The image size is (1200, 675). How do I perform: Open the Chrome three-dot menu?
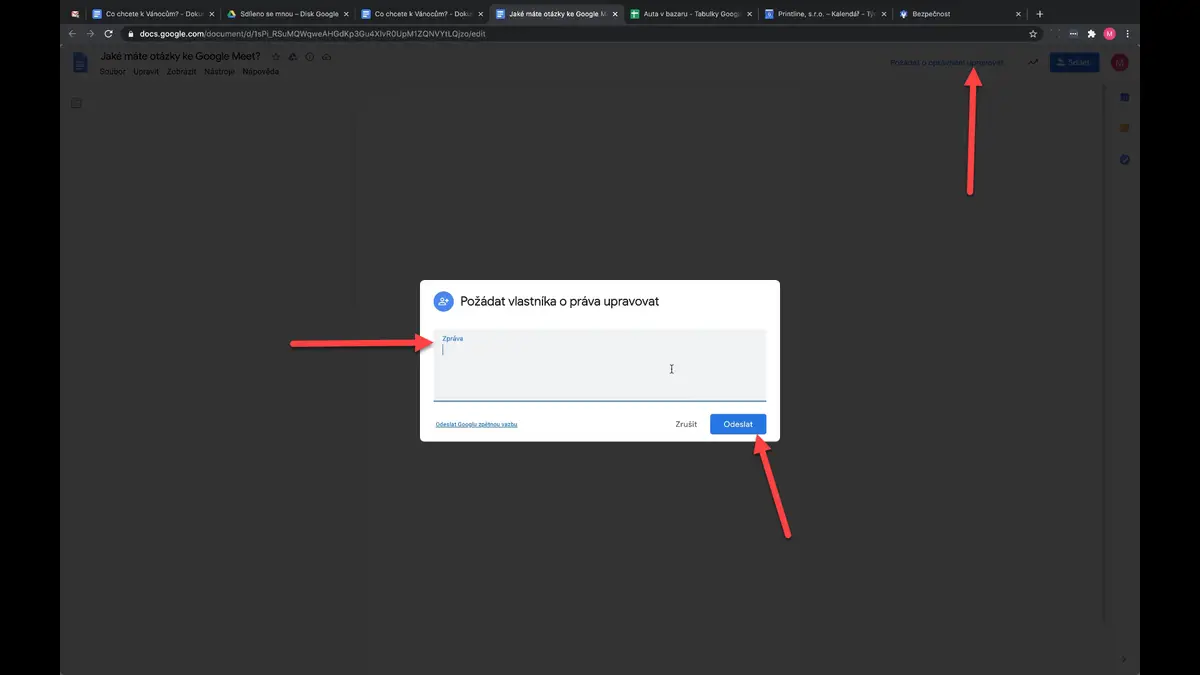(1128, 34)
